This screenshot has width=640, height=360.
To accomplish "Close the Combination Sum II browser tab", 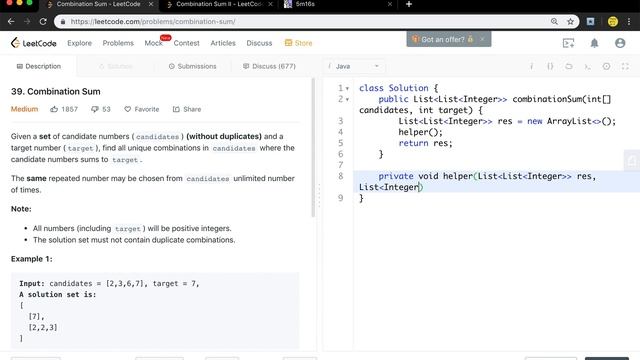I will click(x=270, y=4).
